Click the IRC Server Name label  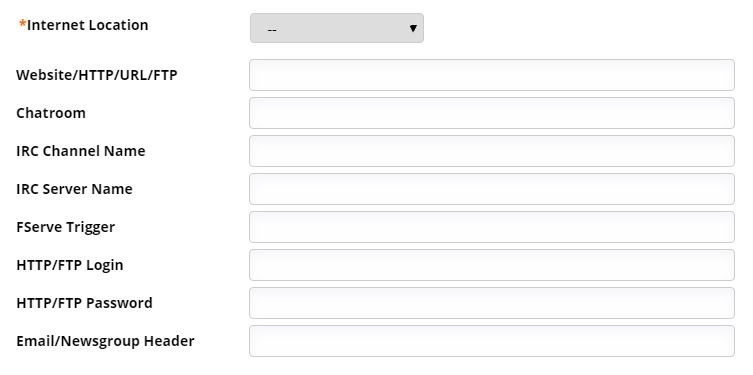pos(74,189)
